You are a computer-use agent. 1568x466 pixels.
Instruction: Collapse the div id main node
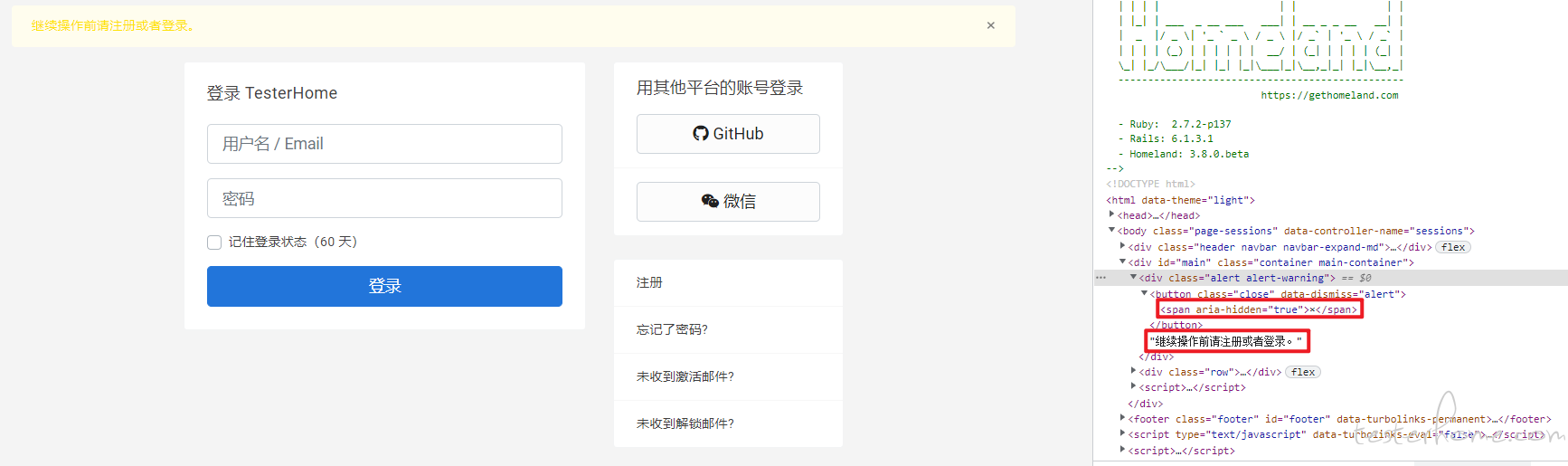point(1123,262)
